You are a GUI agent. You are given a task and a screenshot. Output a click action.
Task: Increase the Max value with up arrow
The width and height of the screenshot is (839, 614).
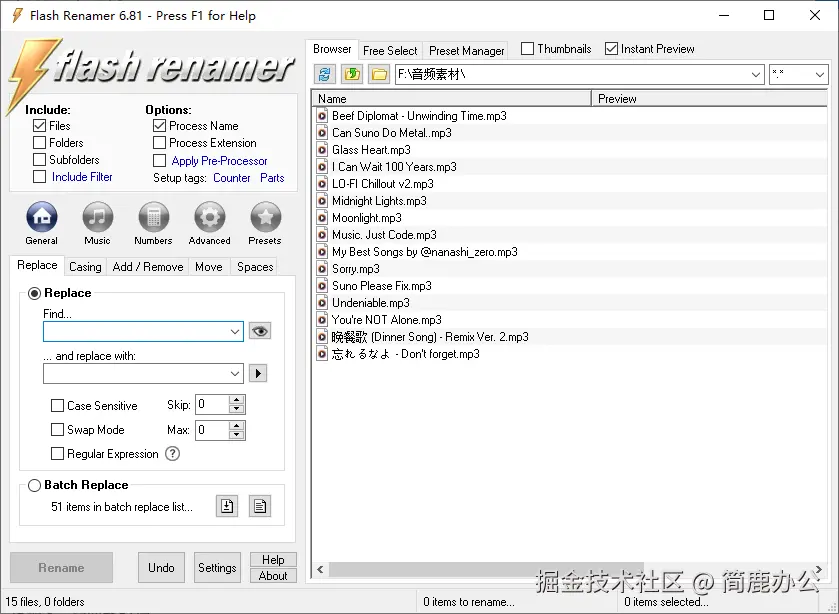pyautogui.click(x=237, y=426)
